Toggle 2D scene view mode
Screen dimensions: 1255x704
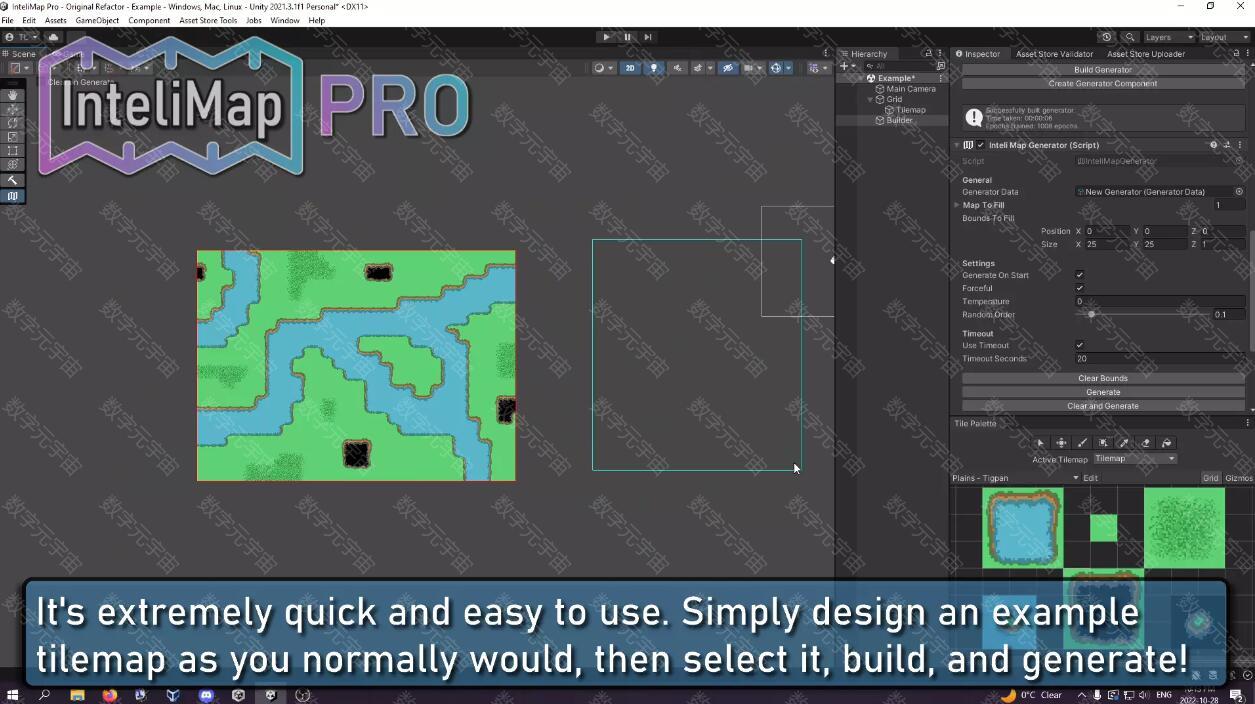tap(630, 68)
